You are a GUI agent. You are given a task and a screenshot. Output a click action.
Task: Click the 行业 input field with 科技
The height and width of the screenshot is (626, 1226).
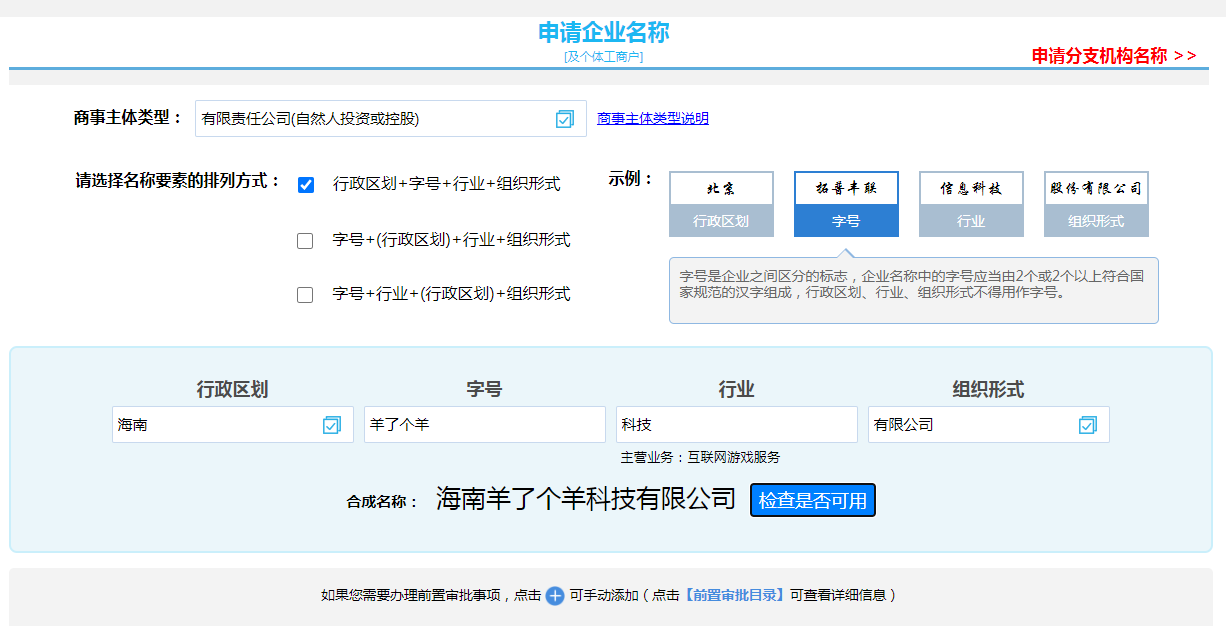737,425
